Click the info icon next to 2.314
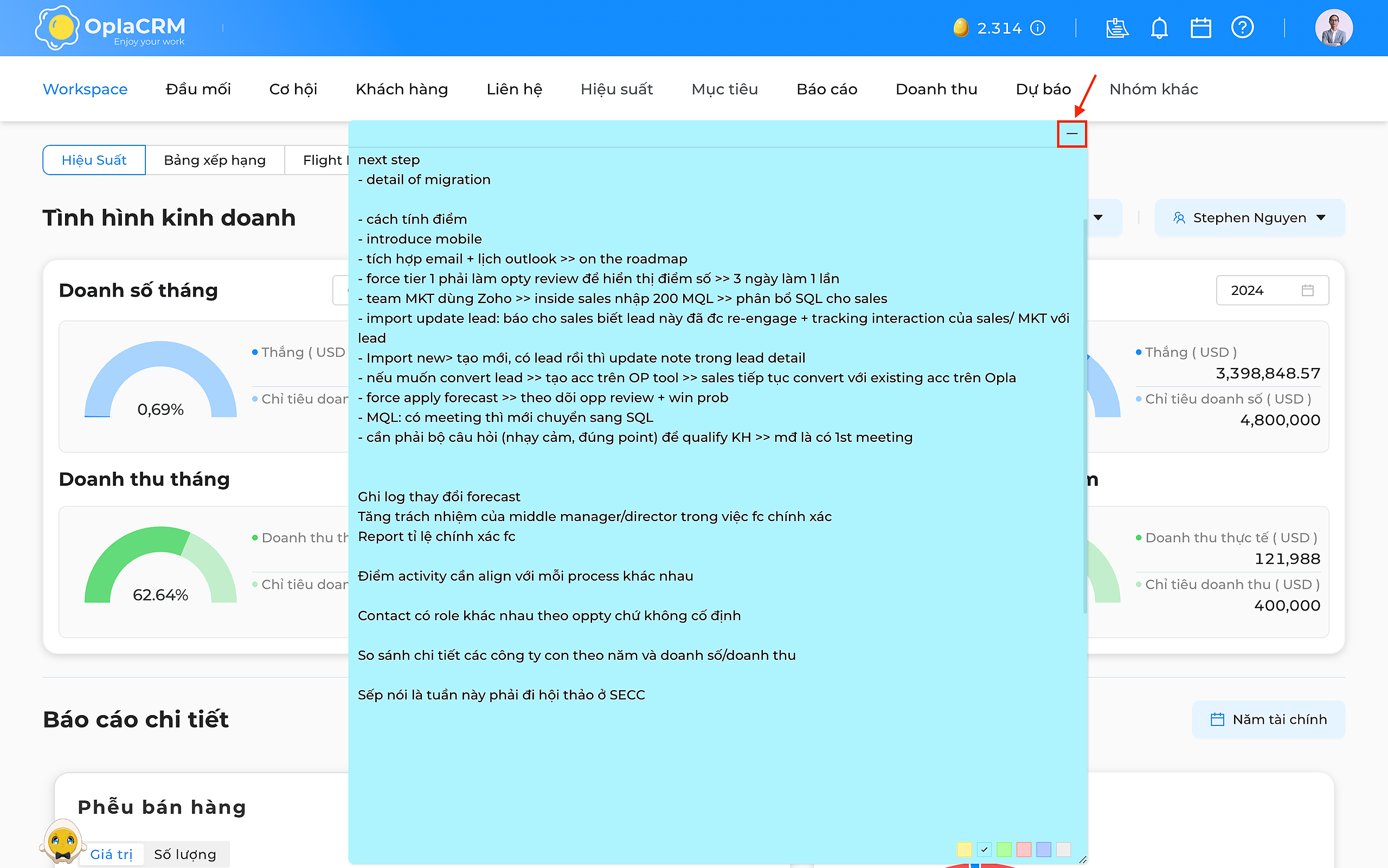The image size is (1388, 868). [x=1038, y=28]
